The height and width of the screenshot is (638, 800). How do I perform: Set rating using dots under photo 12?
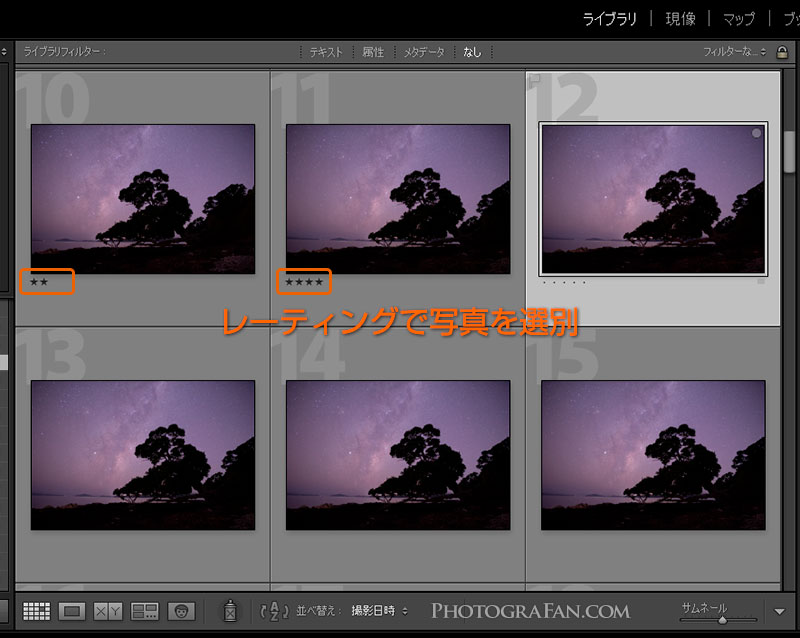tap(564, 282)
